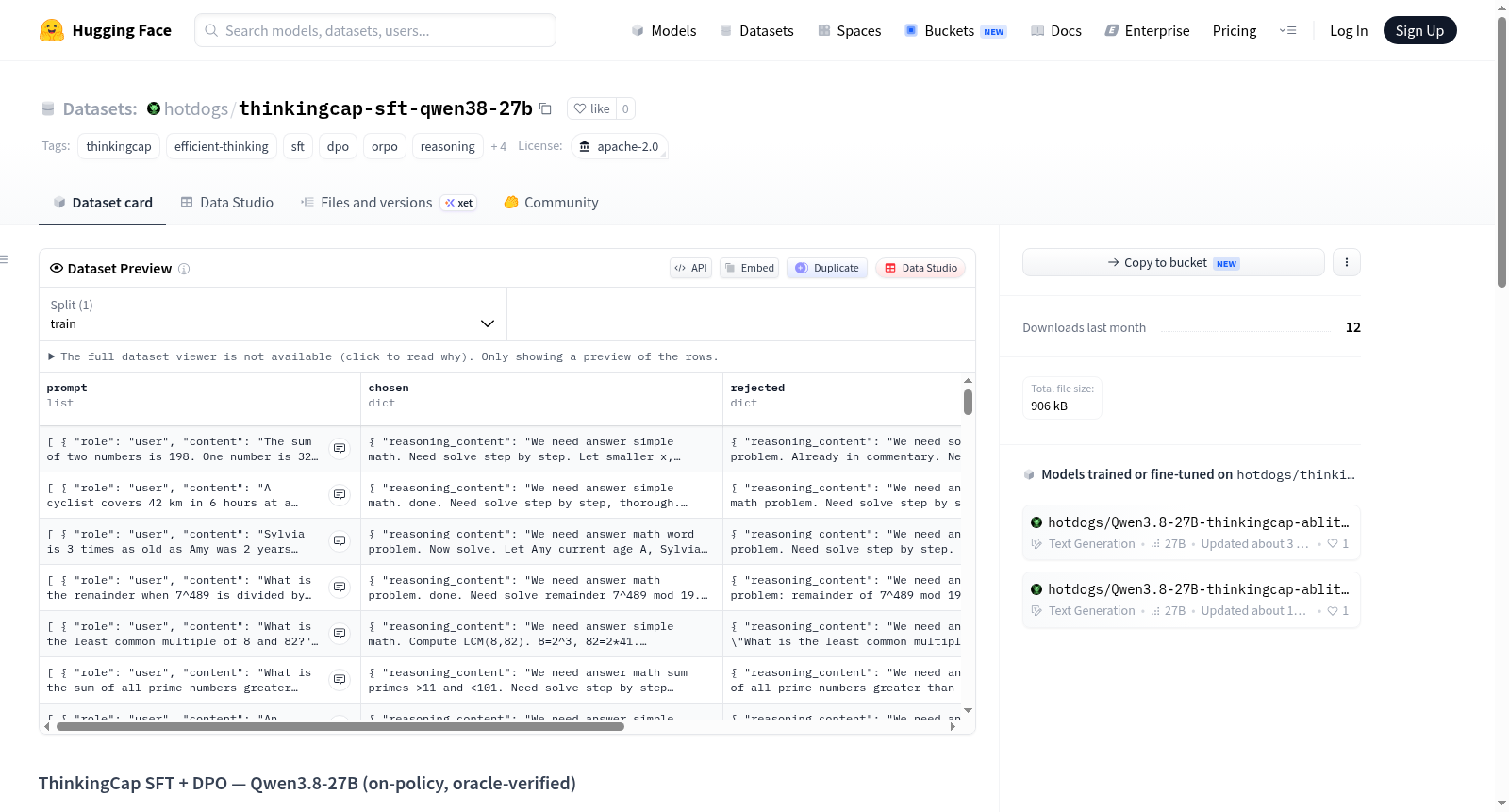Click the "Datasets:" breadcrumb link
The height and width of the screenshot is (812, 1509).
pos(100,108)
